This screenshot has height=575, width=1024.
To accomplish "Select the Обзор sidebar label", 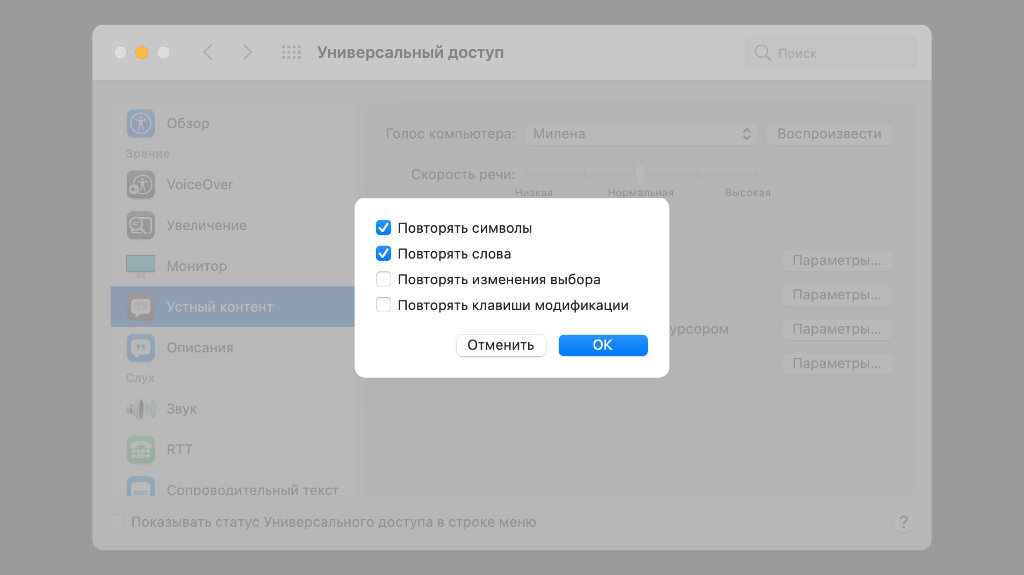I will pos(188,123).
